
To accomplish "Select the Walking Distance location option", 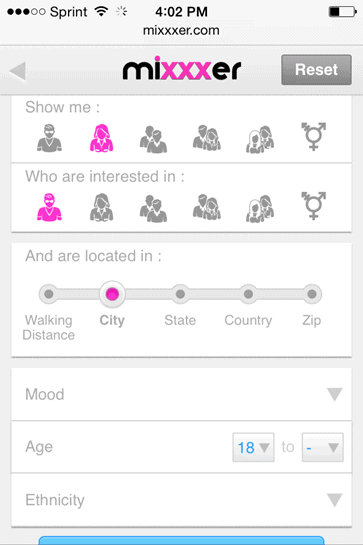I will (x=49, y=294).
